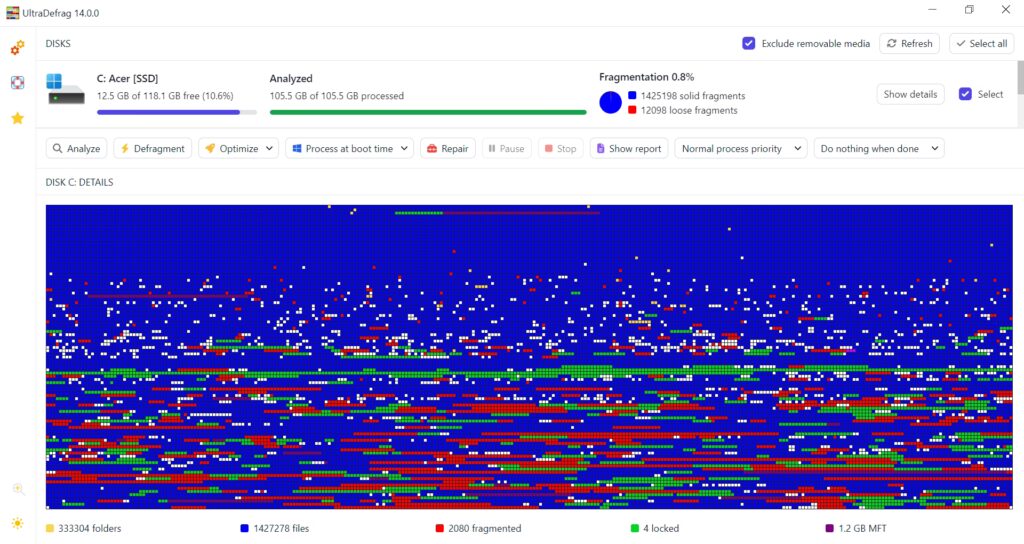Click the fragmentation pie chart icon
Viewport: 1024px width, 544px height.
pyautogui.click(x=611, y=103)
